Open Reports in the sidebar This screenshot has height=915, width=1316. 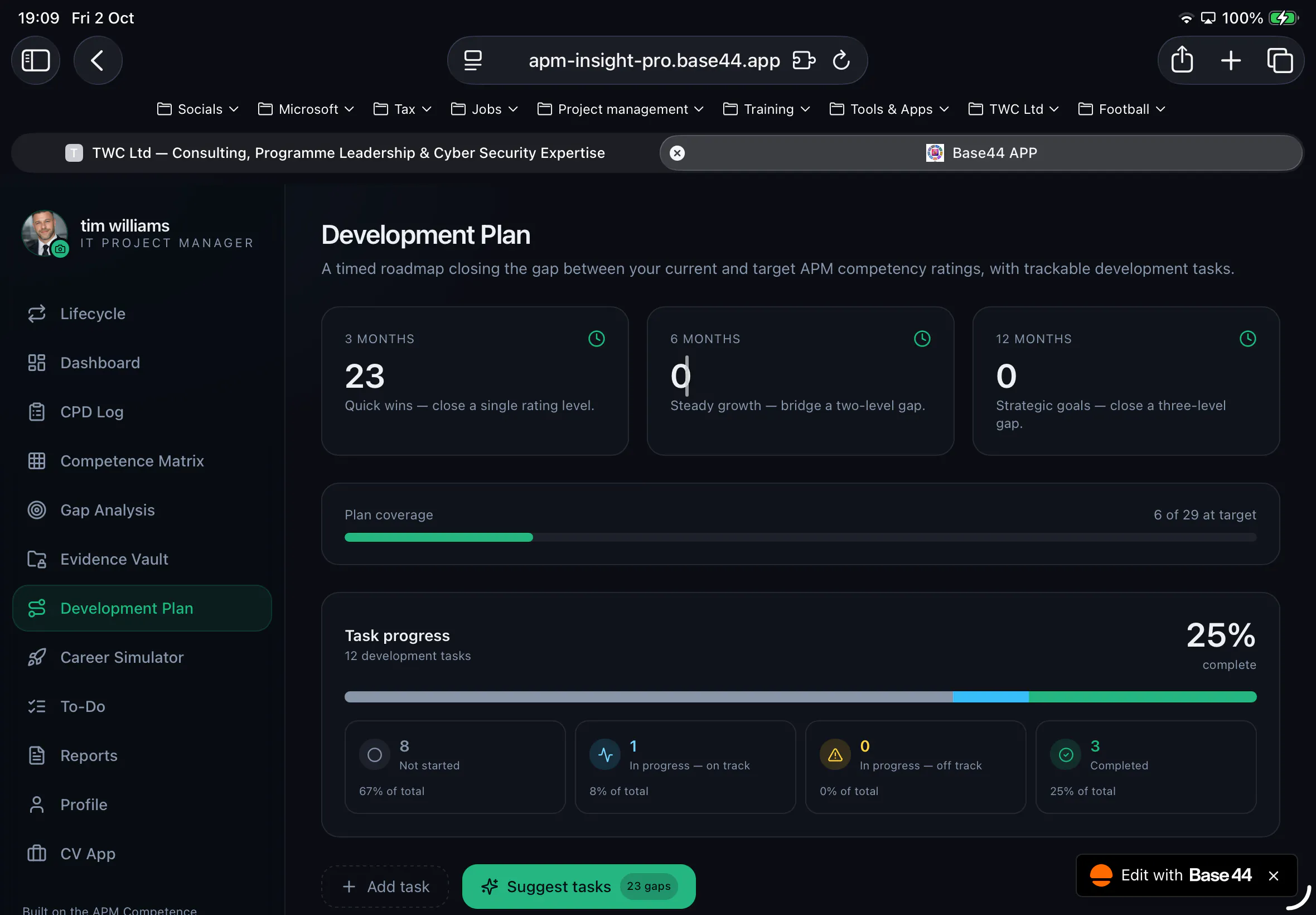(x=142, y=755)
